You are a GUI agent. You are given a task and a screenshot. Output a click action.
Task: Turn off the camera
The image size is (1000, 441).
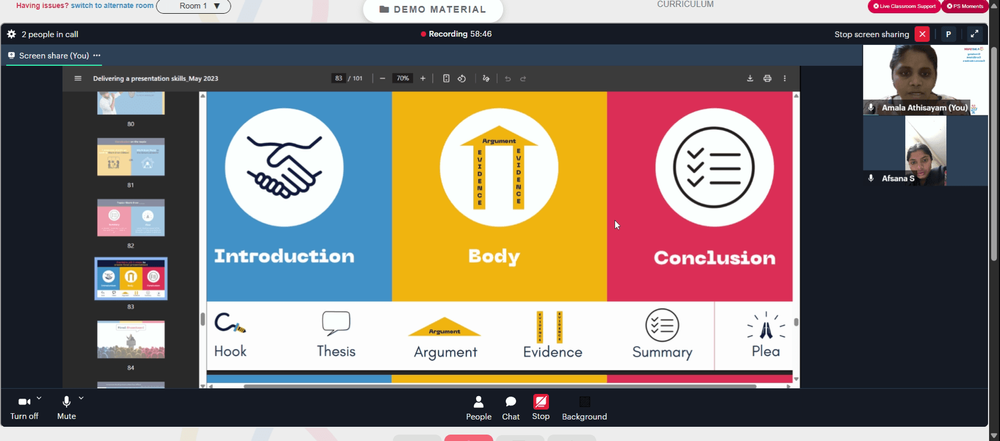[x=24, y=407]
